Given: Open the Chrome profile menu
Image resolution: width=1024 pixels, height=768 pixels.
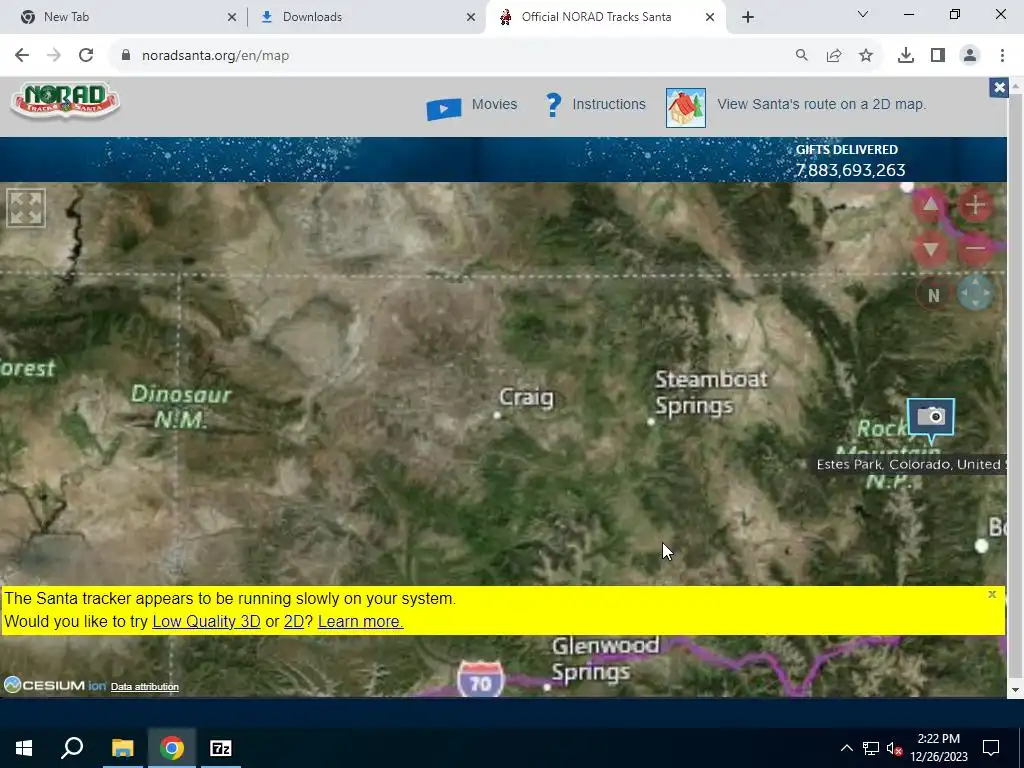Looking at the screenshot, I should pos(970,56).
